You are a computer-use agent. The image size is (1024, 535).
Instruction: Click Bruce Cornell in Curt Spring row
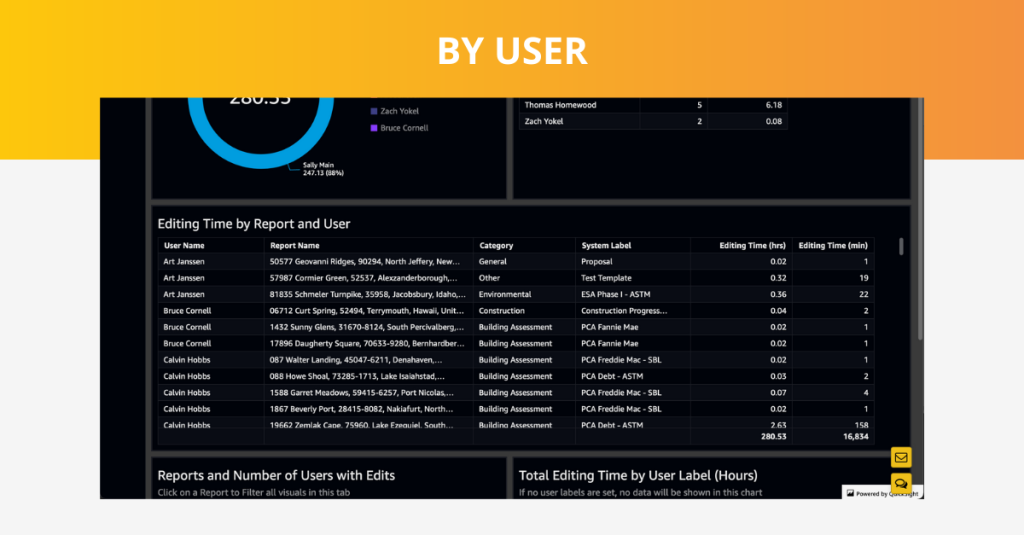187,311
